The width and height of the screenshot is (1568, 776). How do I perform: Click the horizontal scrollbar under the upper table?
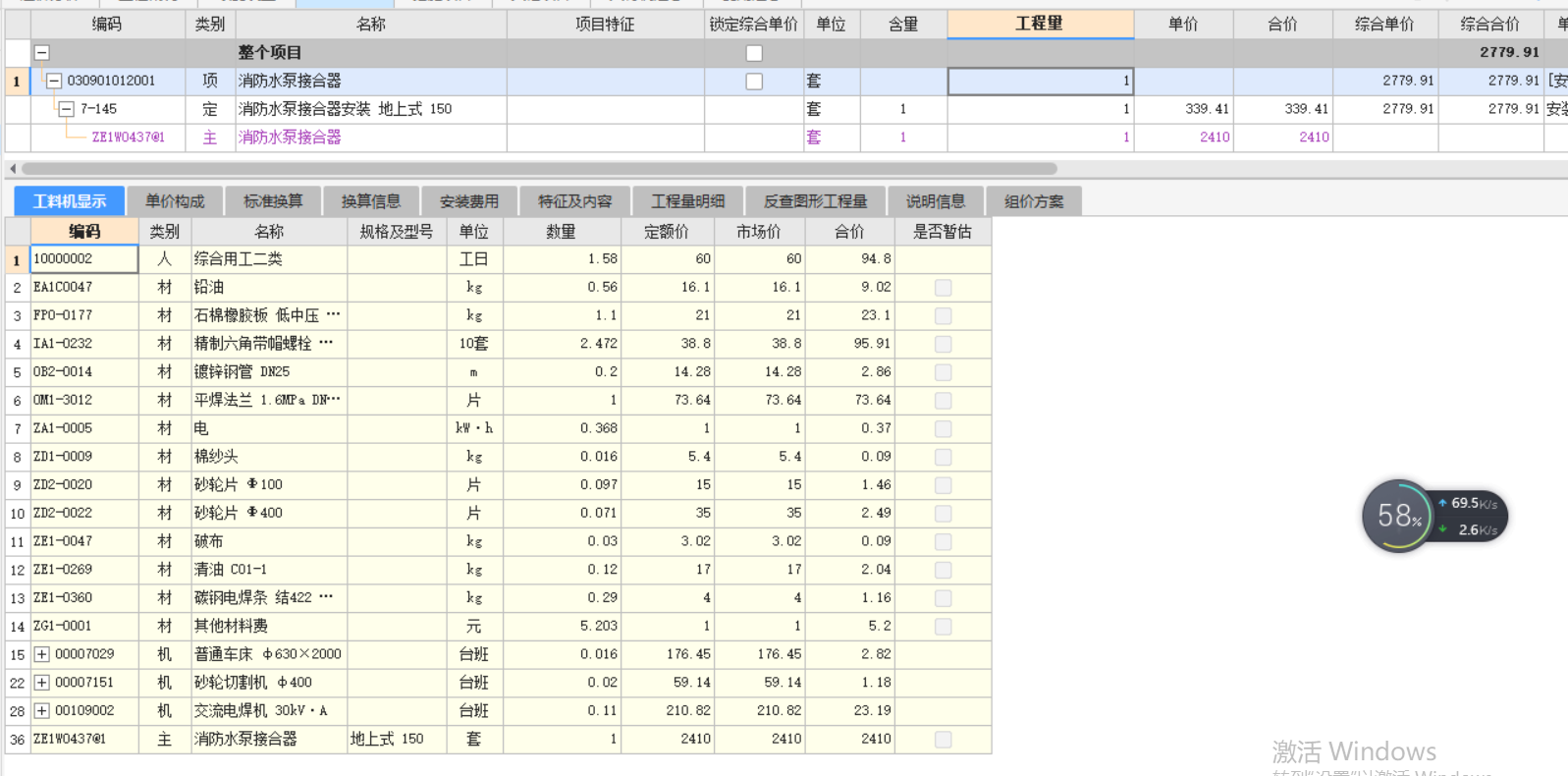click(x=539, y=169)
